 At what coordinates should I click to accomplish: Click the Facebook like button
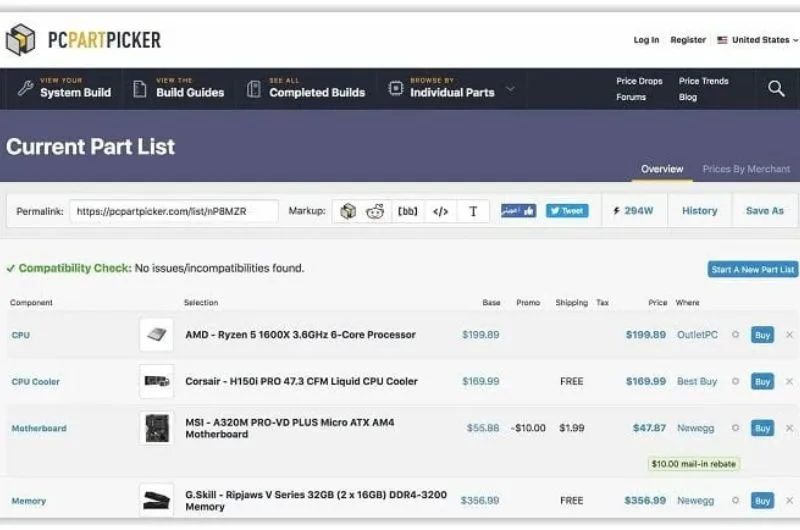coord(518,211)
